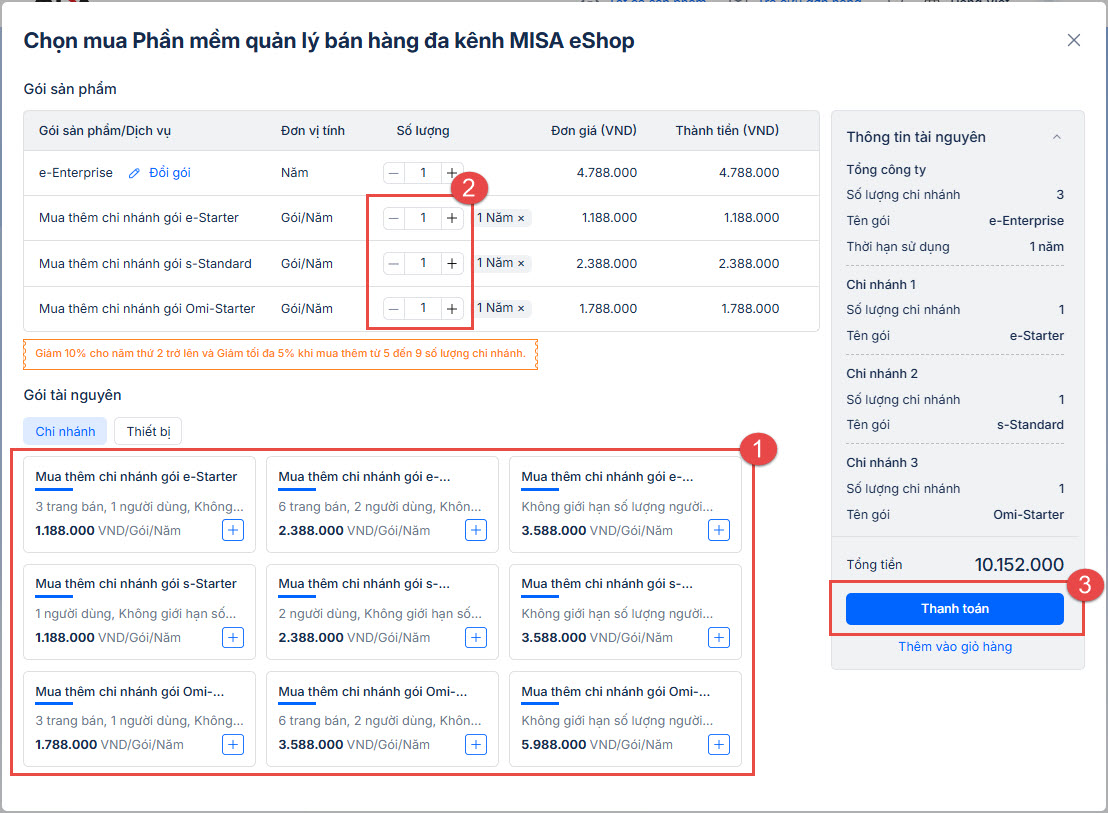
Task: Click 4.788.000 unit price cell
Action: pos(606,172)
